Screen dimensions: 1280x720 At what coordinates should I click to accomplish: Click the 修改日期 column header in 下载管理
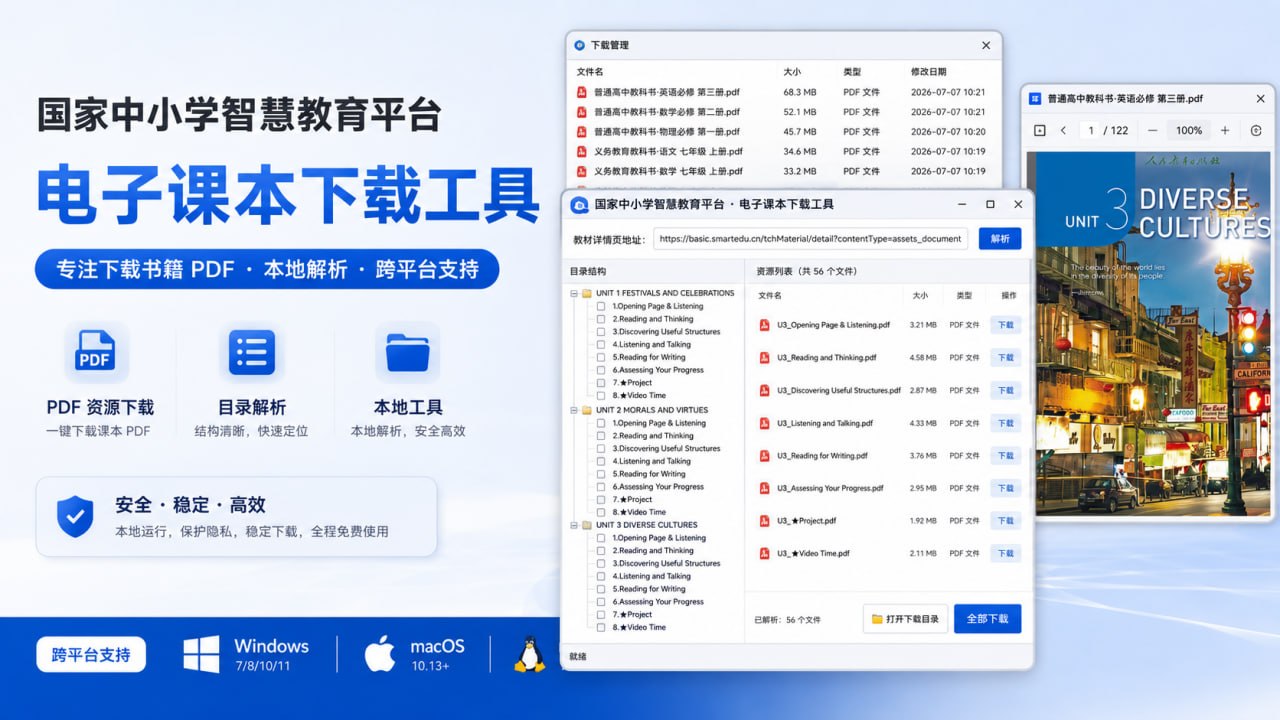tap(928, 72)
